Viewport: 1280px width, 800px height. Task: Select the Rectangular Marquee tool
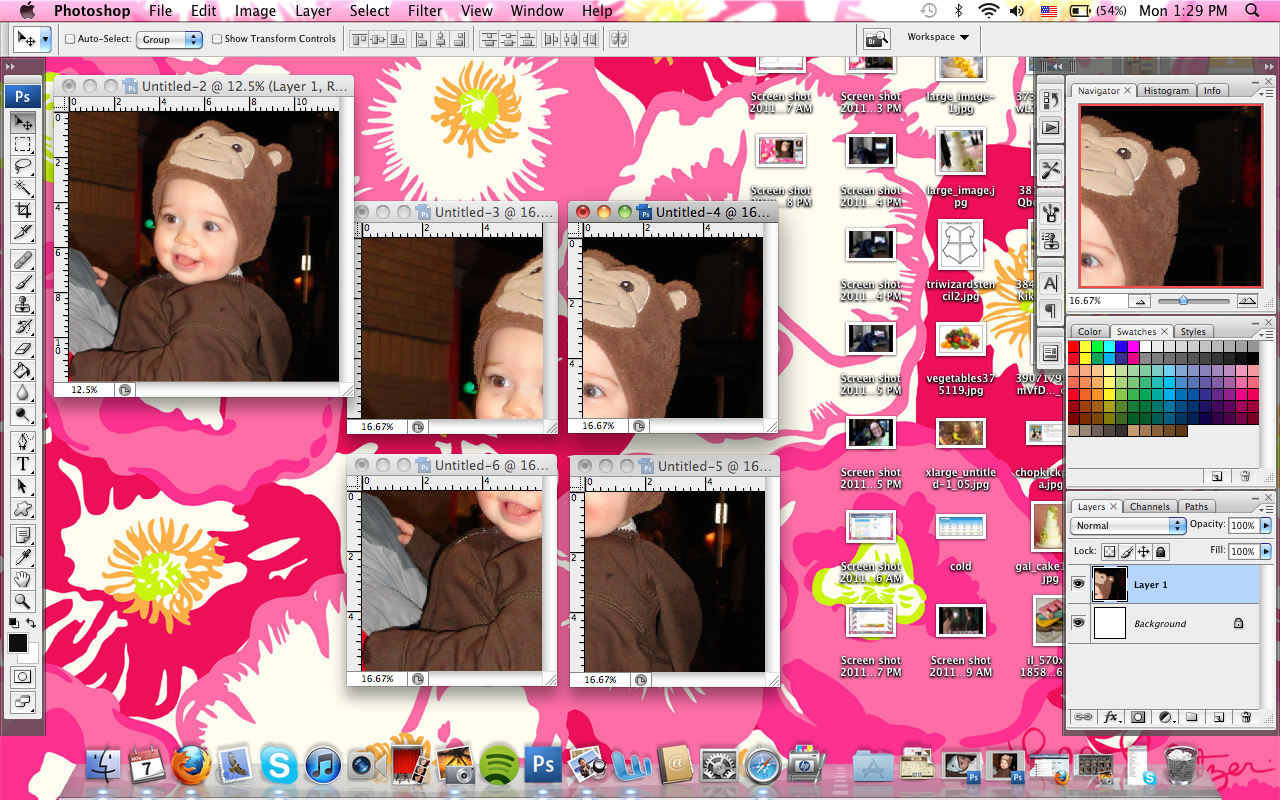[23, 145]
